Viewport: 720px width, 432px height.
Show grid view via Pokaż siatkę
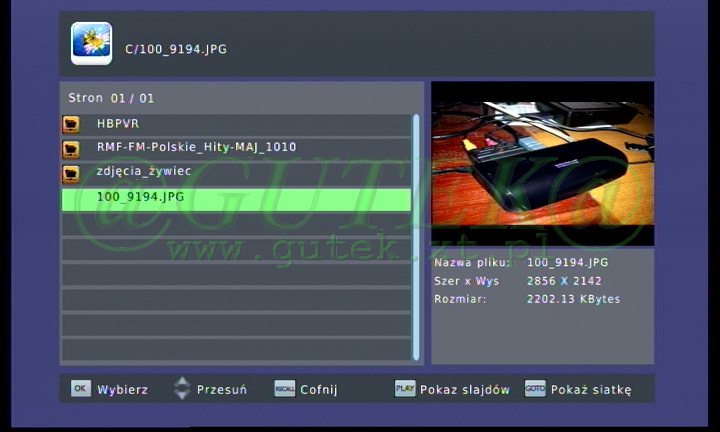click(591, 390)
